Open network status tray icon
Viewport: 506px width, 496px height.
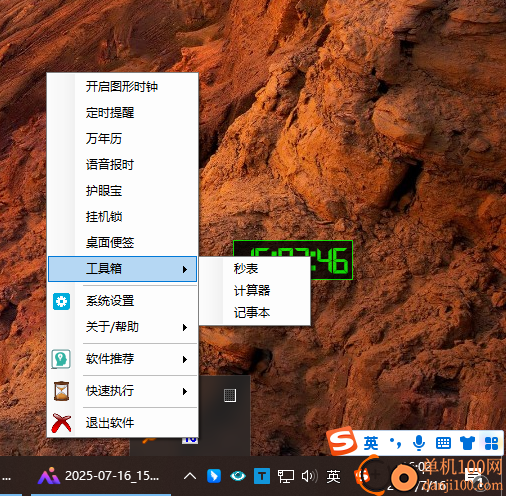click(x=286, y=476)
